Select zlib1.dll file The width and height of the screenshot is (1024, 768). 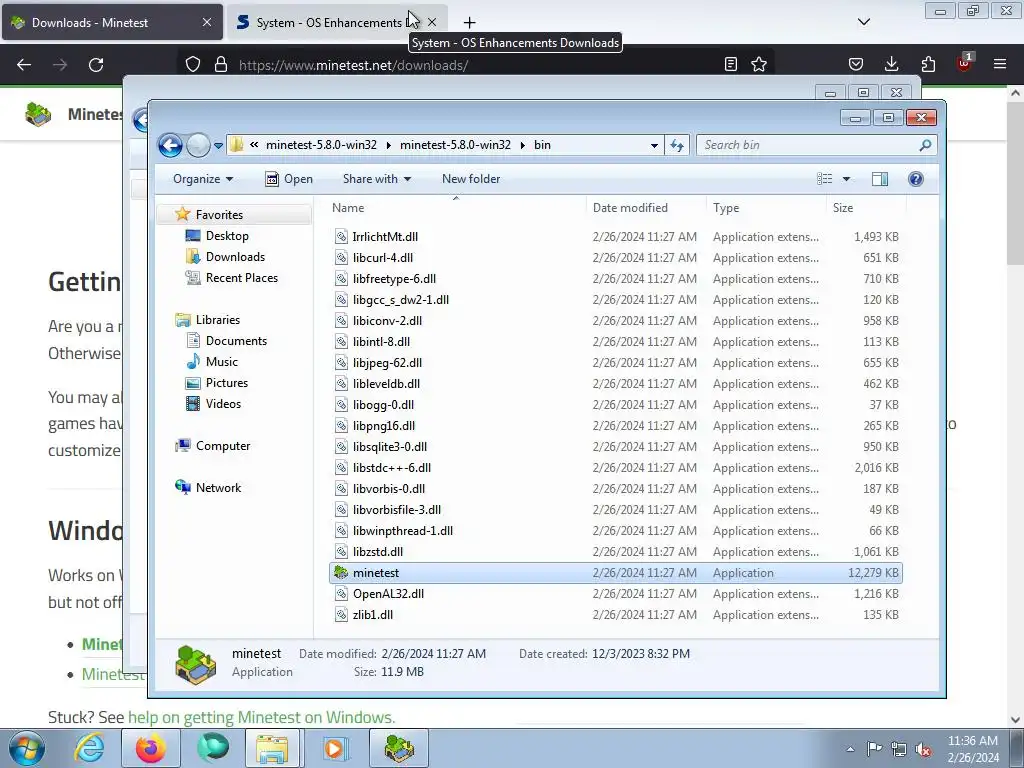pyautogui.click(x=616, y=615)
